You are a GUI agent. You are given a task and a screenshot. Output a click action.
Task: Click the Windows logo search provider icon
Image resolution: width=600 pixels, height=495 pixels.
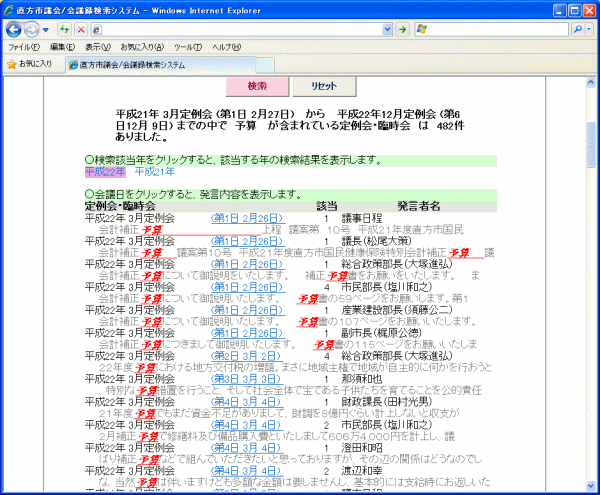click(422, 29)
